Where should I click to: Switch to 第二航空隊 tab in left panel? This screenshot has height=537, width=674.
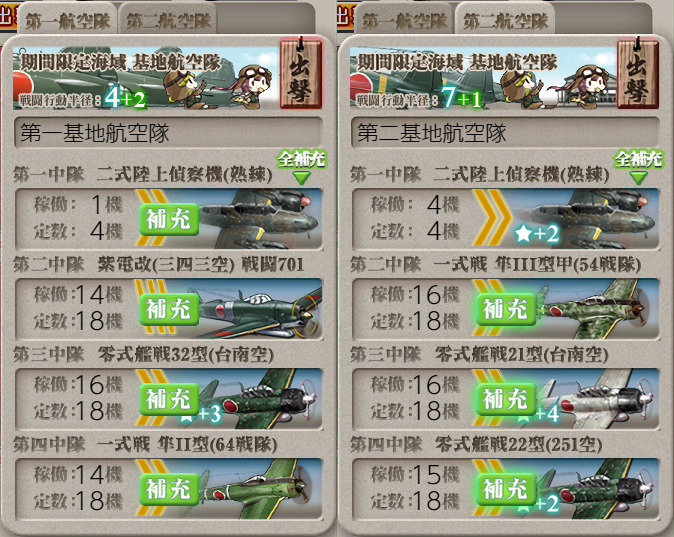click(168, 21)
